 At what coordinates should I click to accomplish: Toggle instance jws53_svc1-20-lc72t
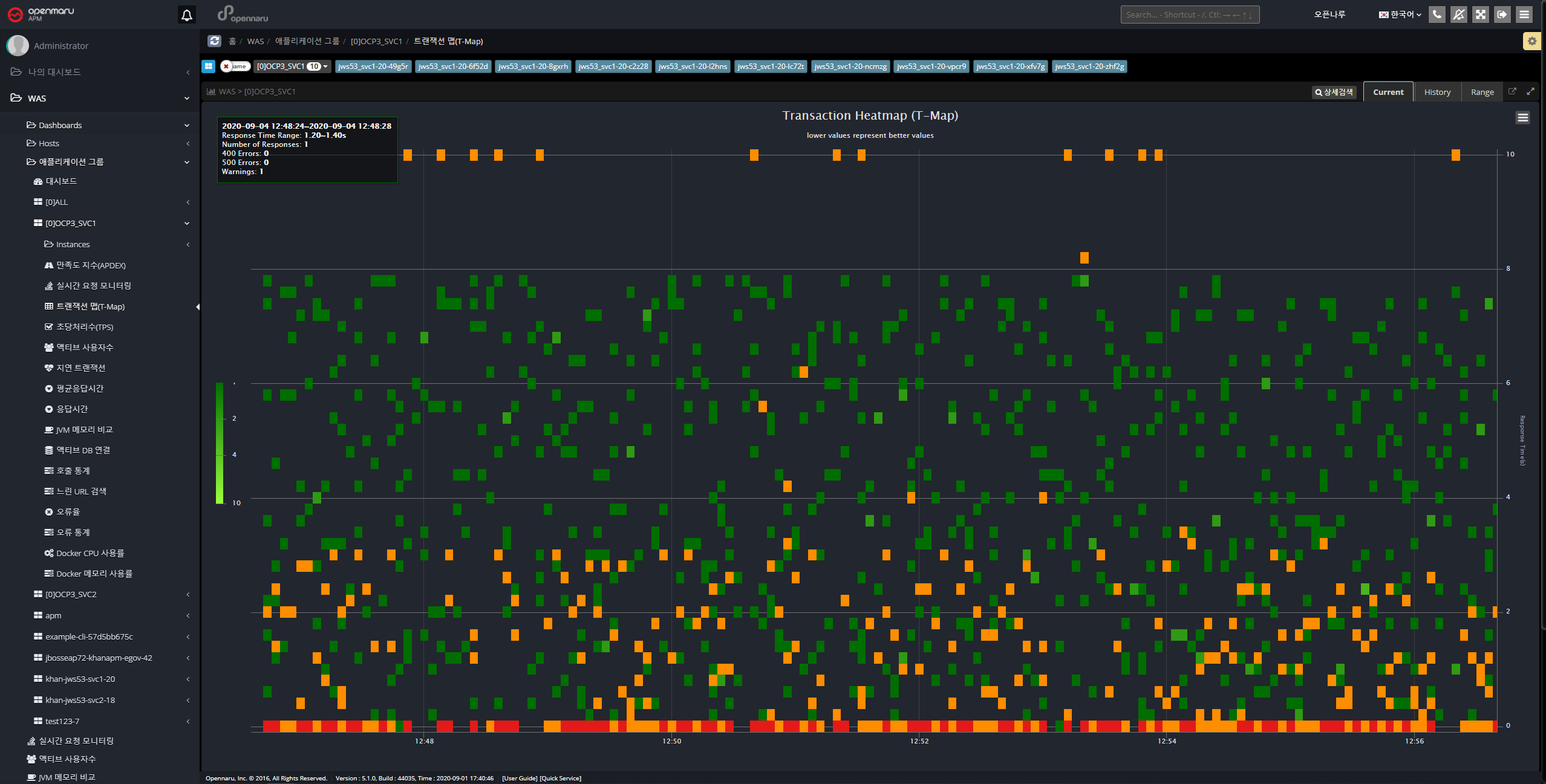tap(771, 66)
